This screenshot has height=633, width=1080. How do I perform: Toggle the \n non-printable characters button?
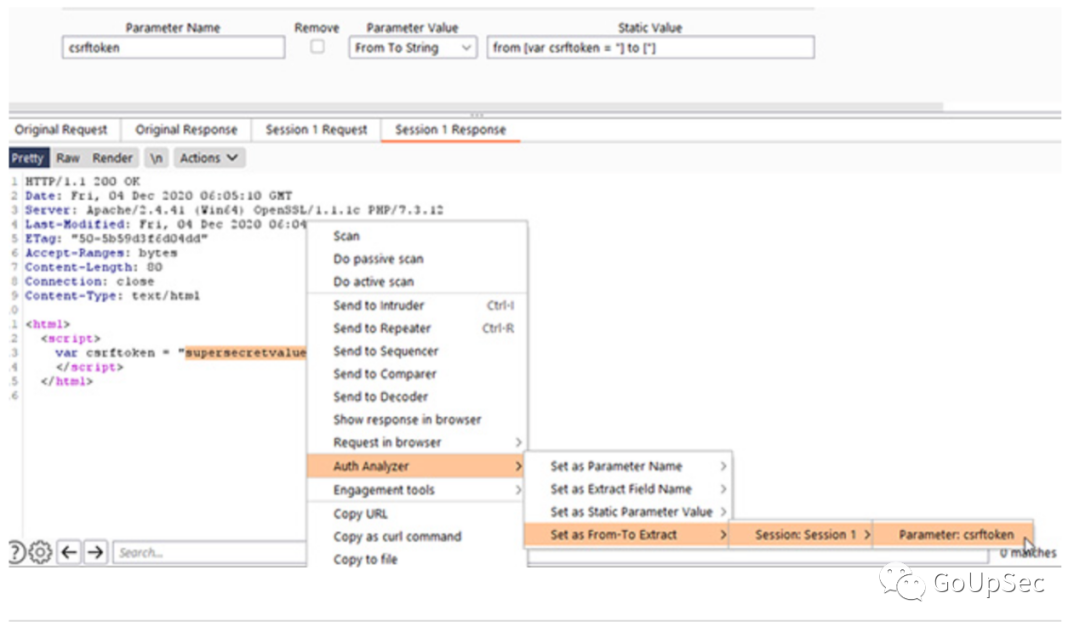coord(156,158)
